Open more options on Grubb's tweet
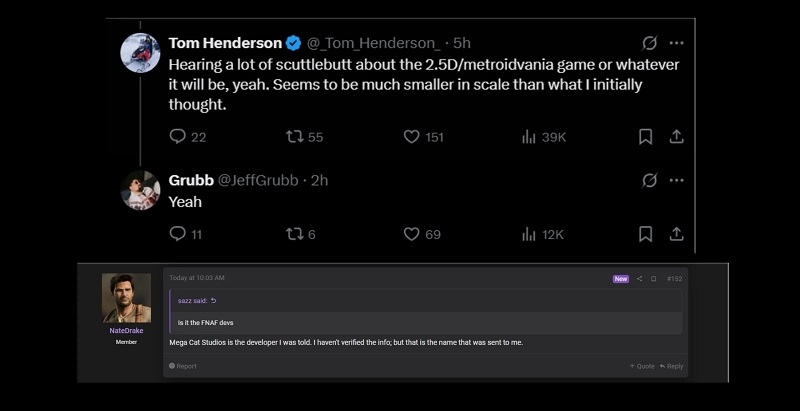800x411 pixels. click(x=677, y=180)
